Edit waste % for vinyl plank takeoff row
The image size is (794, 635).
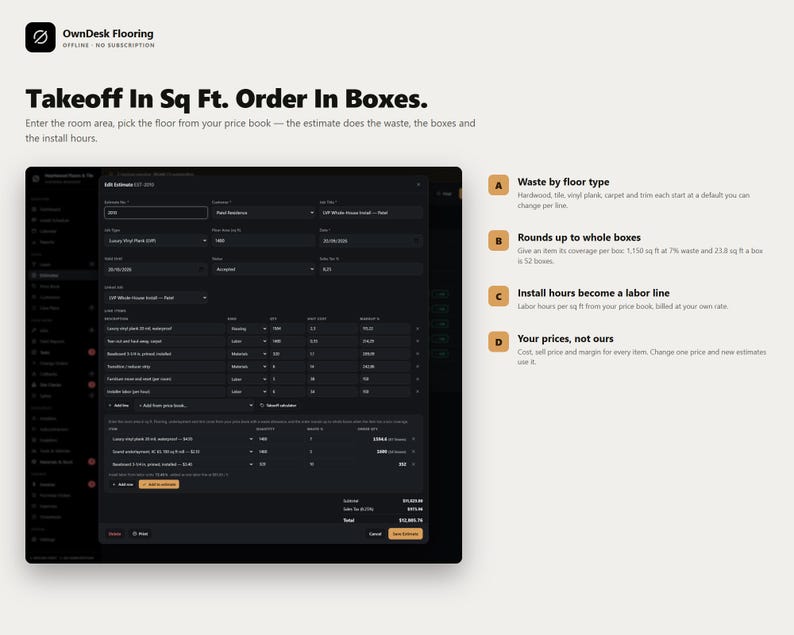tap(330, 439)
